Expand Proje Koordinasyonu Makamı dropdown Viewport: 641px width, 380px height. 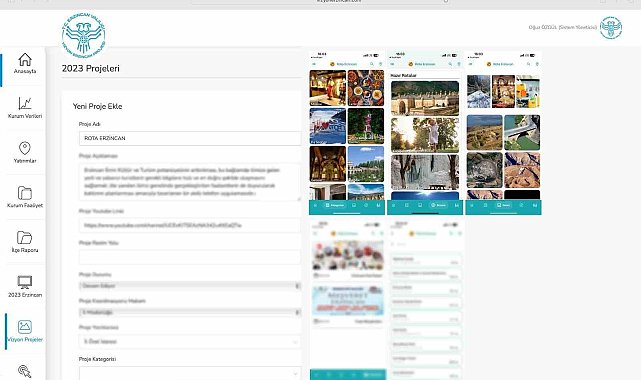(x=190, y=313)
